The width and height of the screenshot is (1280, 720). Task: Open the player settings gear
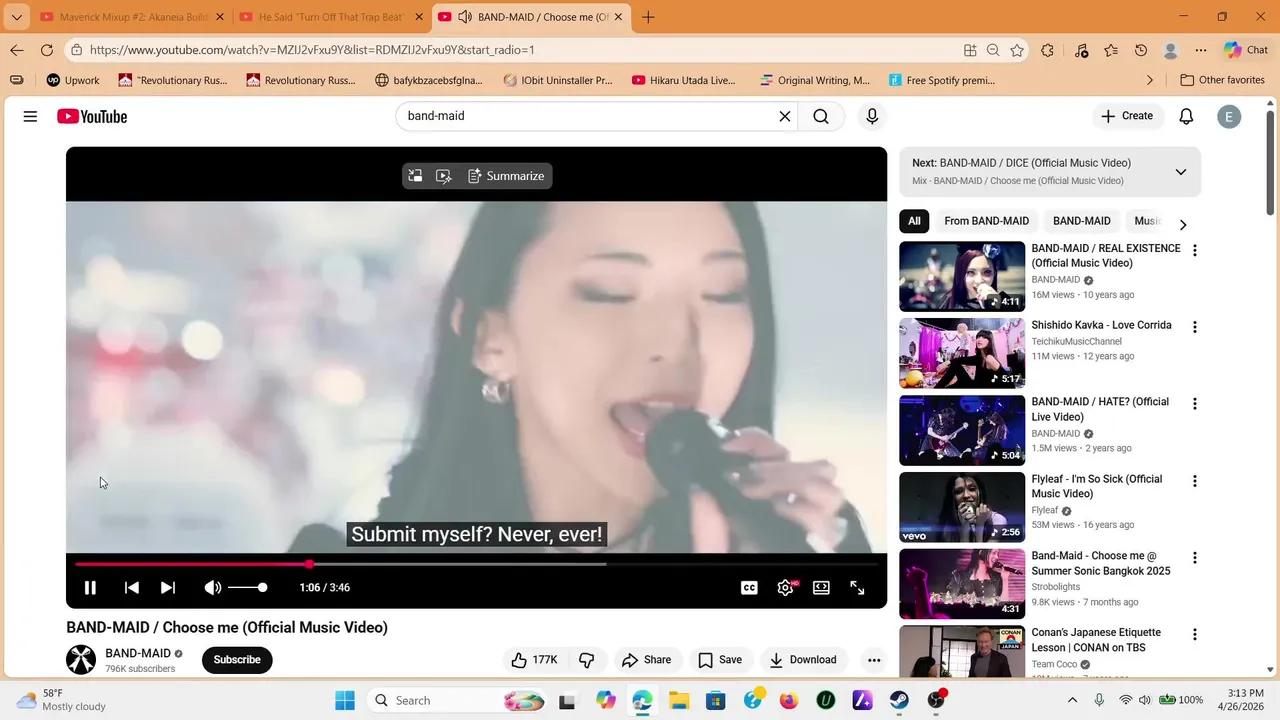tap(785, 588)
